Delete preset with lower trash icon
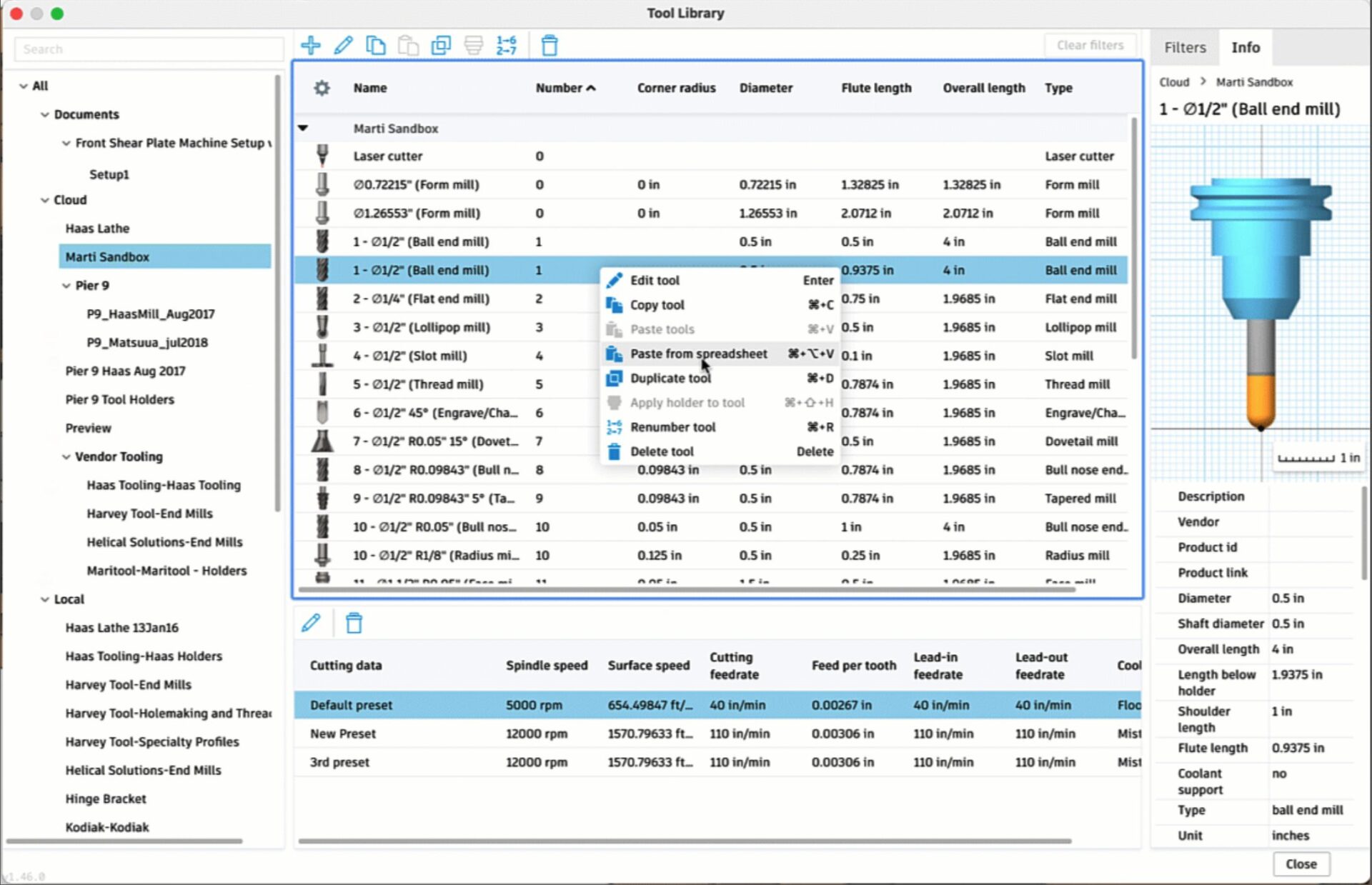 click(x=354, y=623)
